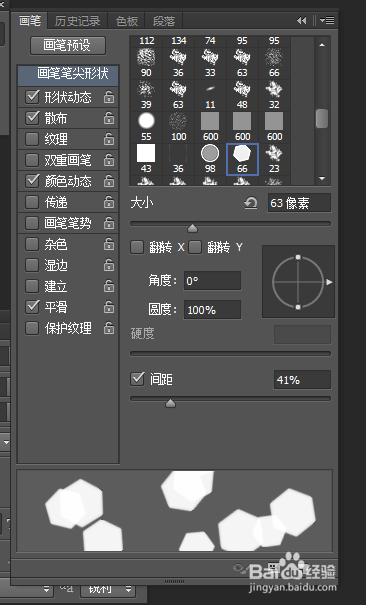The height and width of the screenshot is (605, 366).
Task: Switch to the 色板 tab
Action: (x=126, y=21)
